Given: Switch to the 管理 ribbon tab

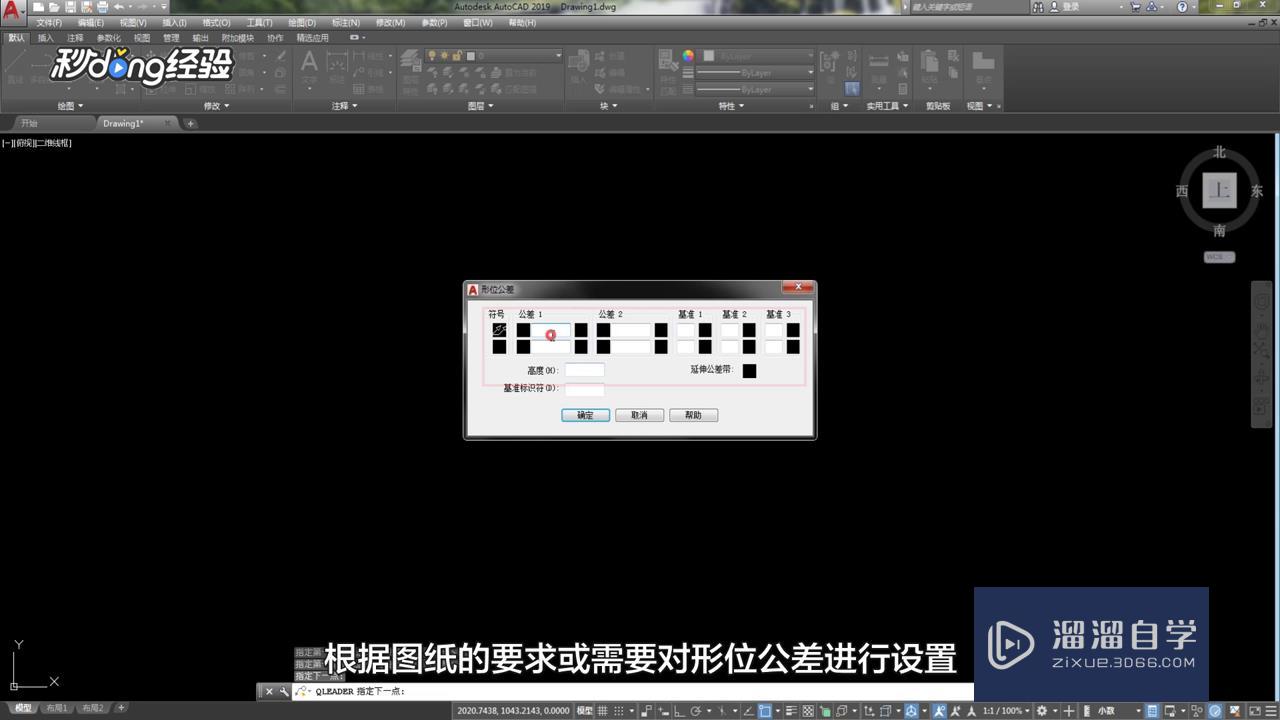Looking at the screenshot, I should 171,38.
